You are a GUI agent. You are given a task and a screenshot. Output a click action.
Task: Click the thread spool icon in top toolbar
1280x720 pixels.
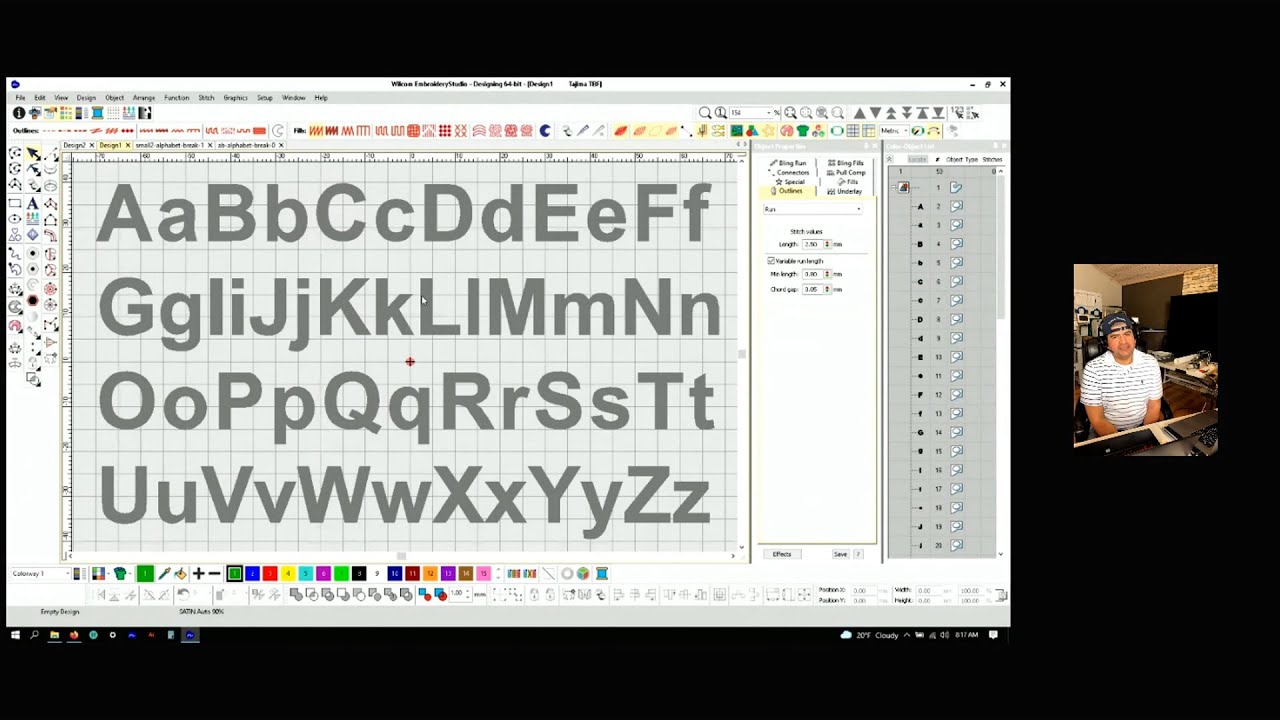tap(97, 113)
